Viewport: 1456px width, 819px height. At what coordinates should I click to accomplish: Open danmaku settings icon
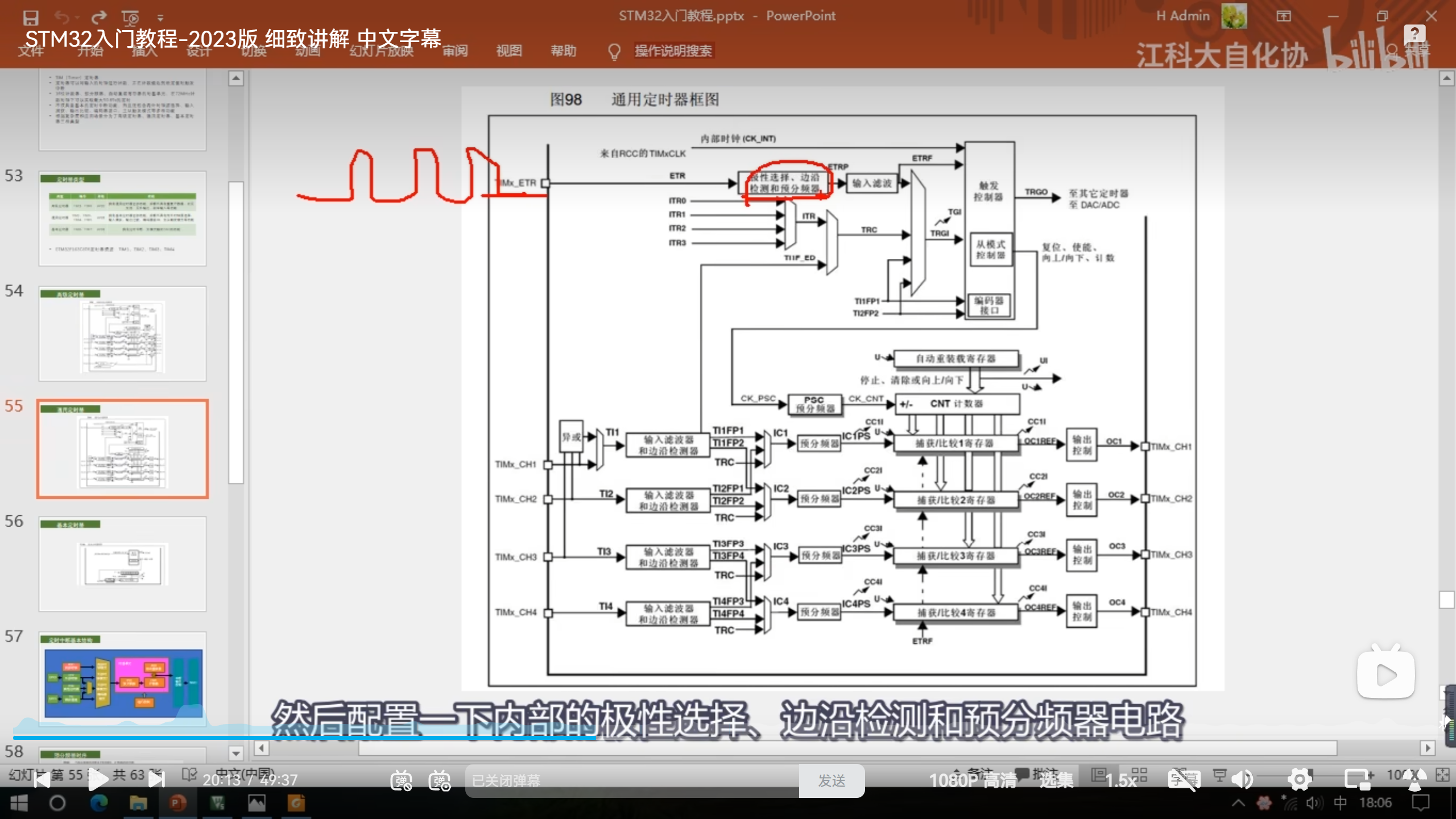tap(440, 780)
